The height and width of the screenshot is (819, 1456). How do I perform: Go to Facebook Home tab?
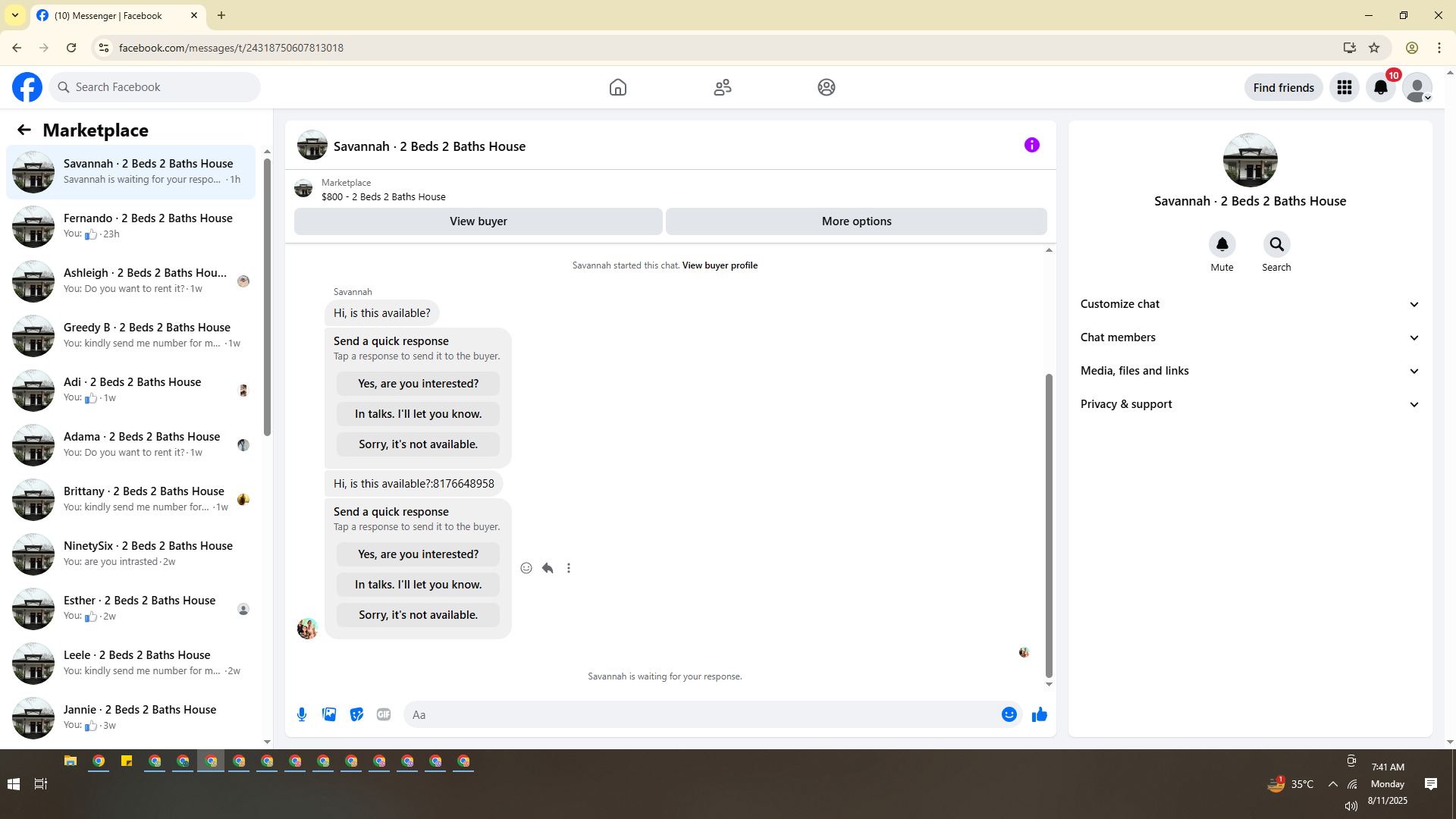(617, 87)
